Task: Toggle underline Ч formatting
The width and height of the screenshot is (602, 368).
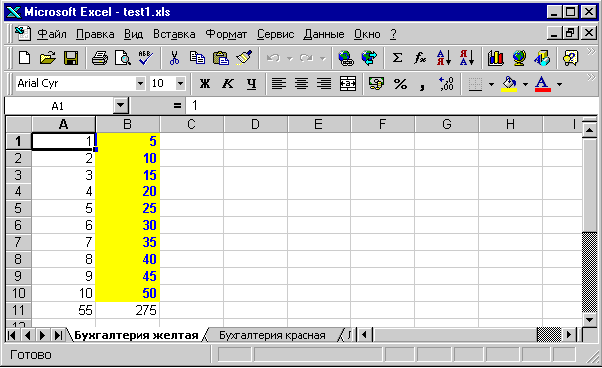Action: (x=251, y=83)
